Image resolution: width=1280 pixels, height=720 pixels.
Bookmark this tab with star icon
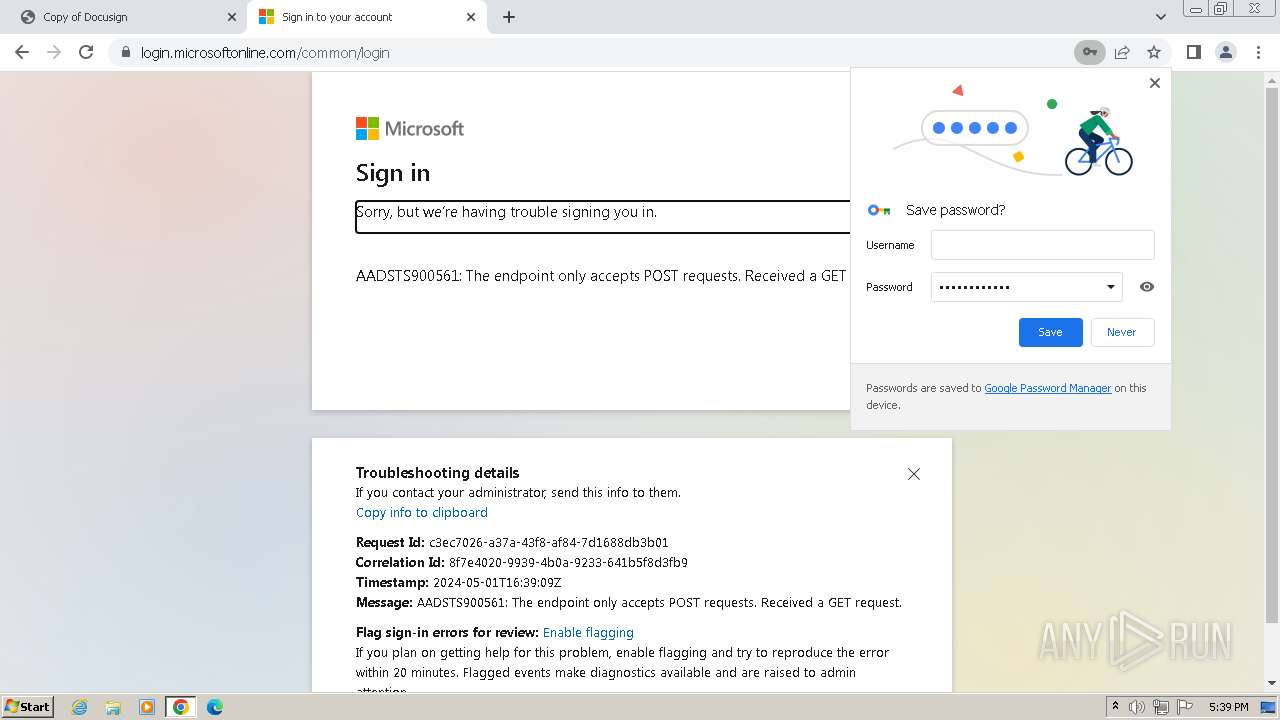[1154, 52]
